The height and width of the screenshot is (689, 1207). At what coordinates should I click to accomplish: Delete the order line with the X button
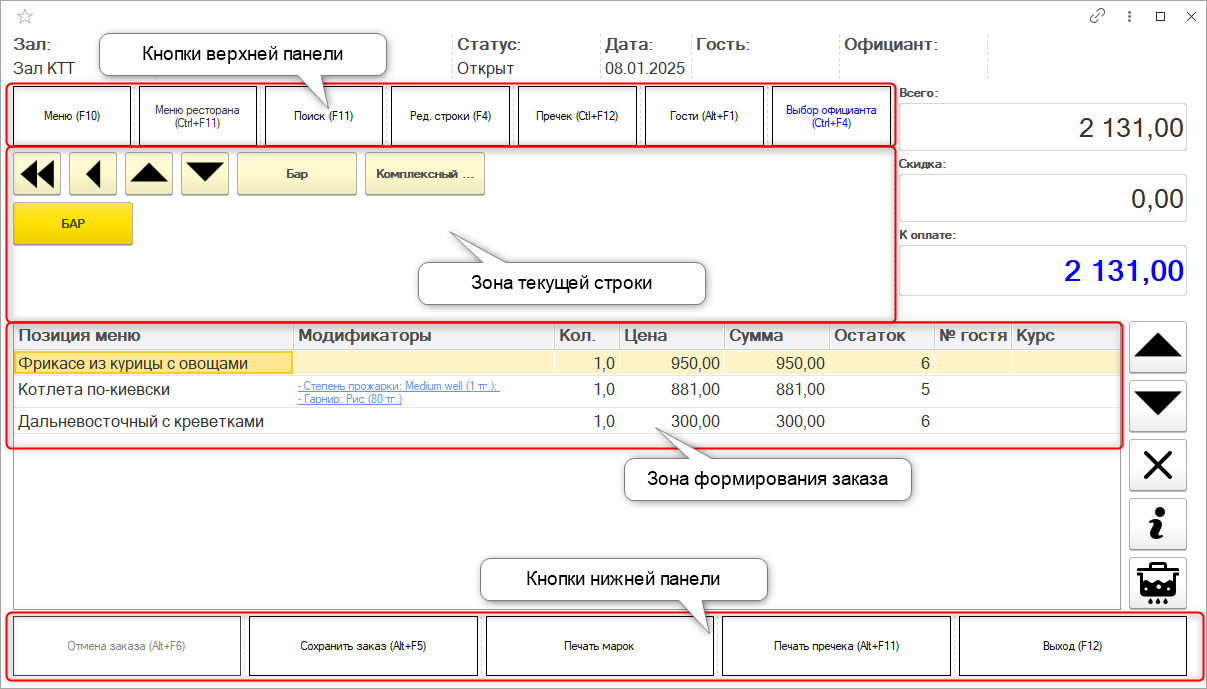[x=1157, y=465]
